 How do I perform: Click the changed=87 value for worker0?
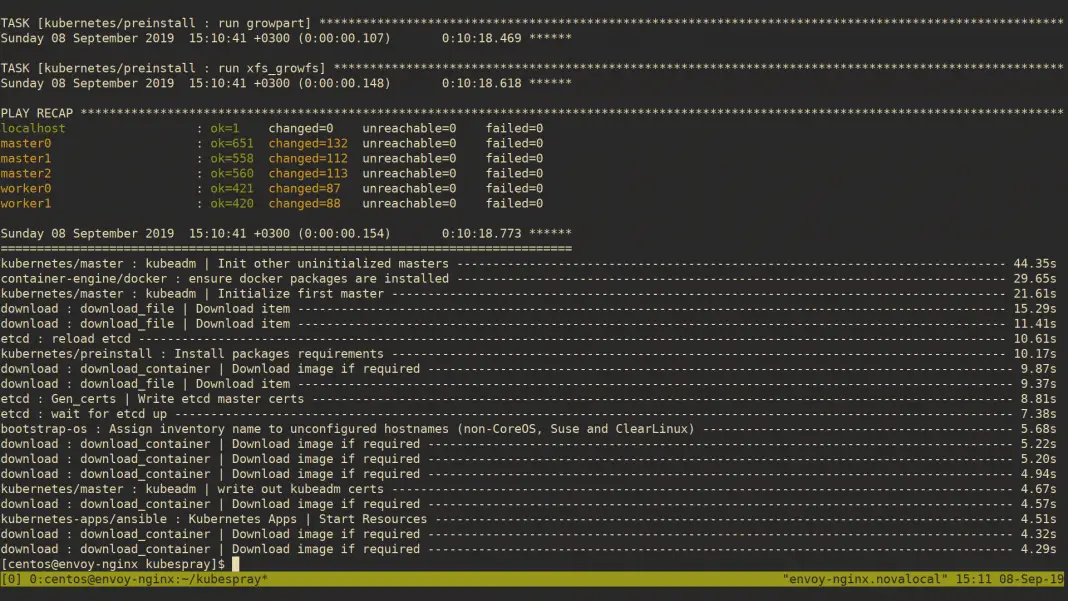(x=304, y=188)
